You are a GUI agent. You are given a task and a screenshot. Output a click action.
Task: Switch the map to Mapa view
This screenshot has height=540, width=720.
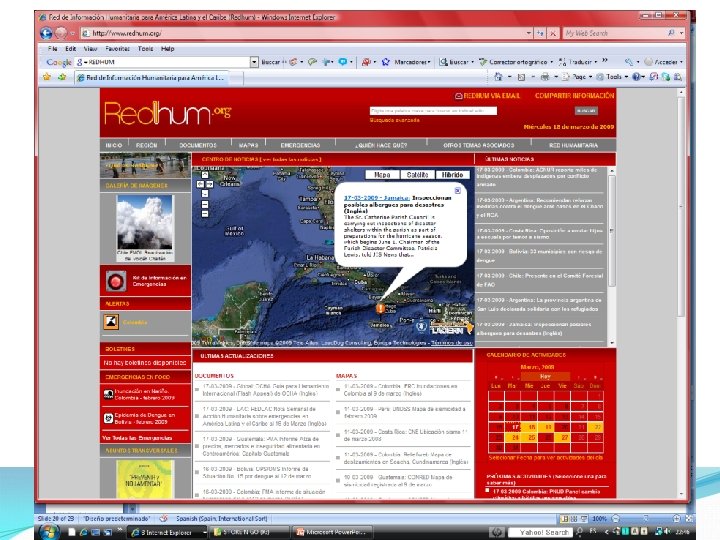click(382, 175)
